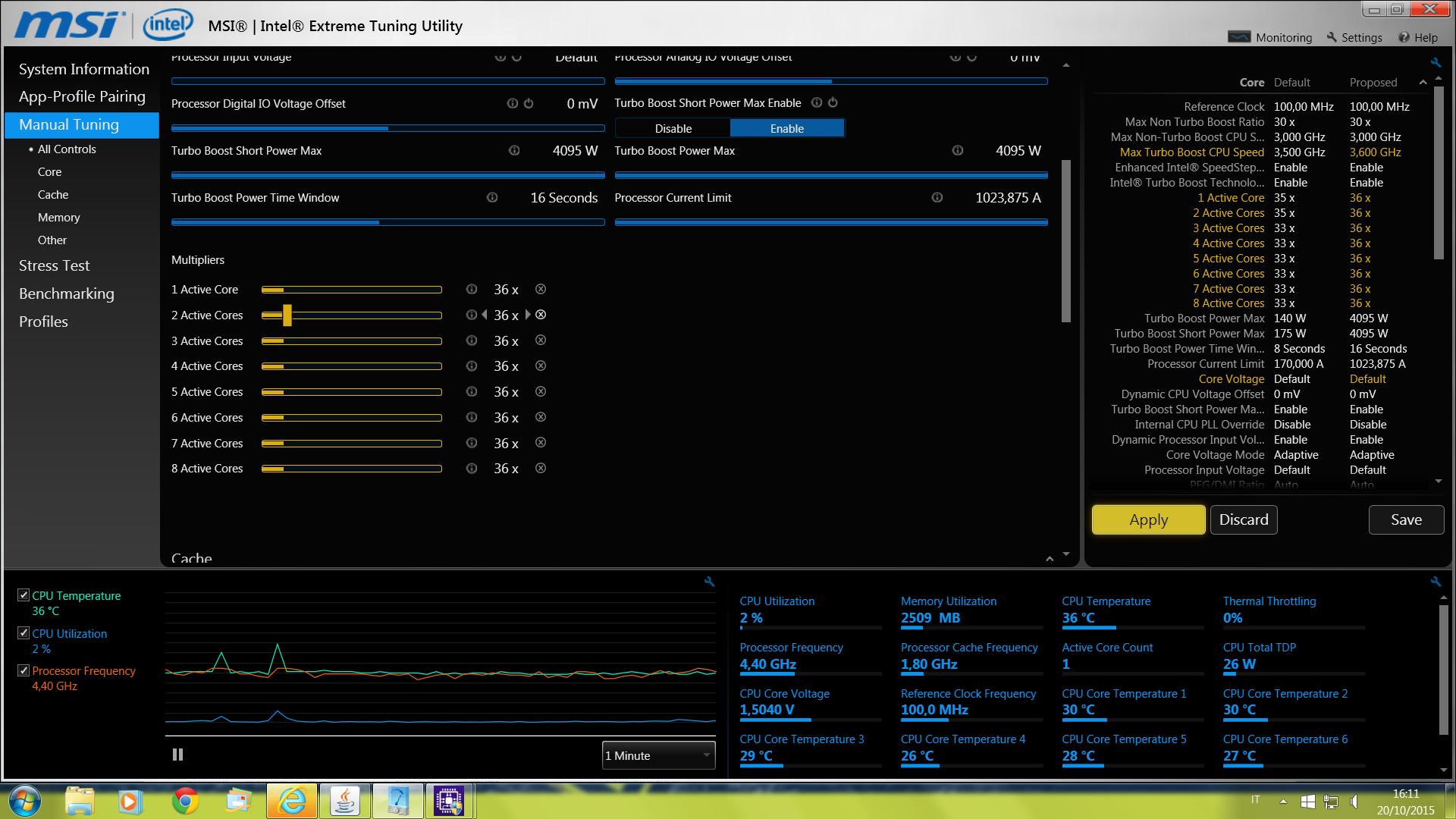
Task: Open volume control in system tray
Action: (x=1354, y=802)
